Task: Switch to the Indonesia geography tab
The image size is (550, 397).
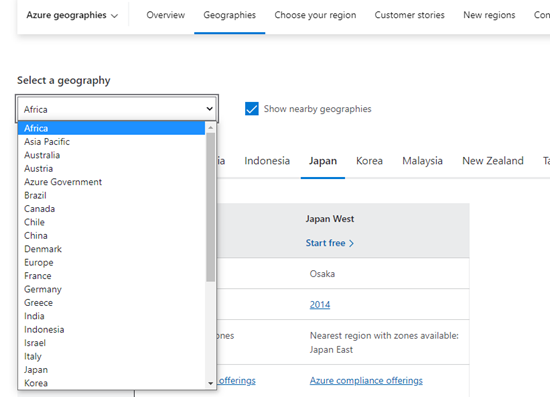Action: coord(267,161)
